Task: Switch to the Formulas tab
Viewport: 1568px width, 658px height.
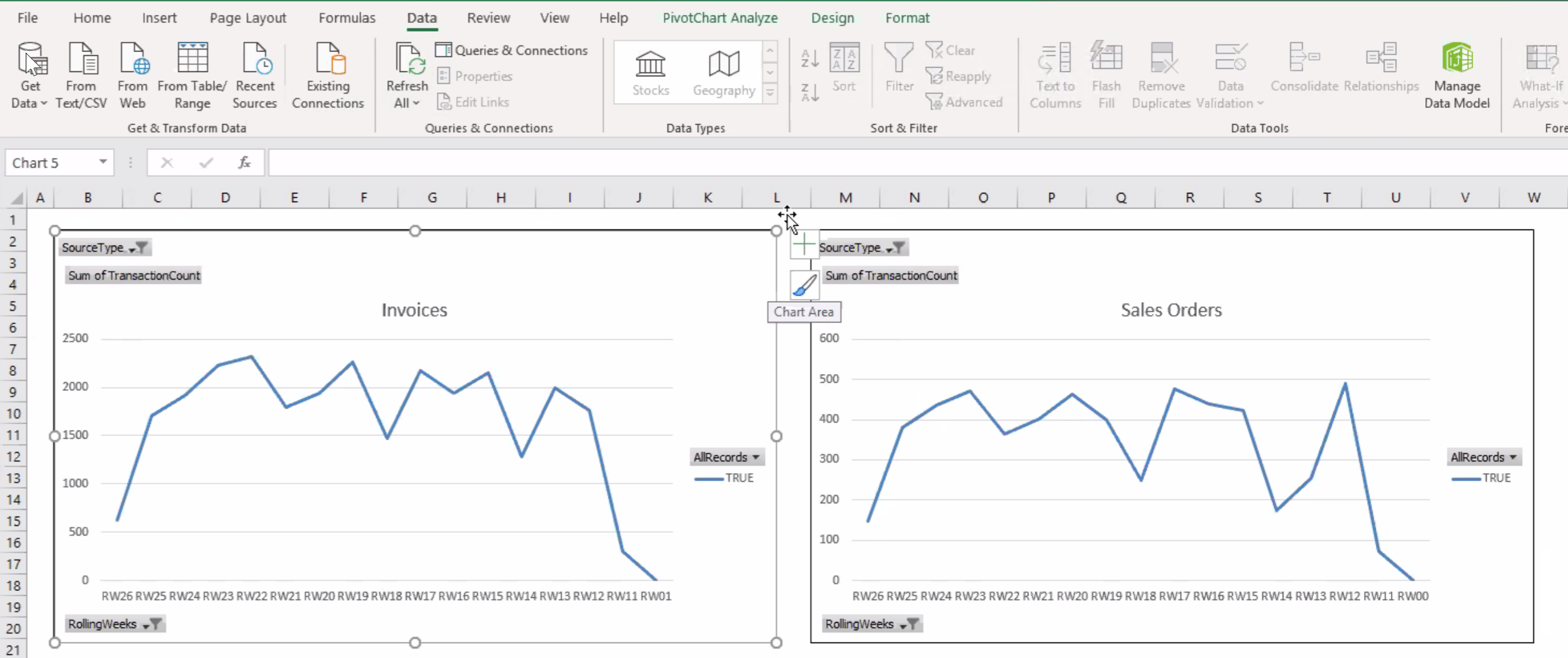Action: tap(347, 18)
